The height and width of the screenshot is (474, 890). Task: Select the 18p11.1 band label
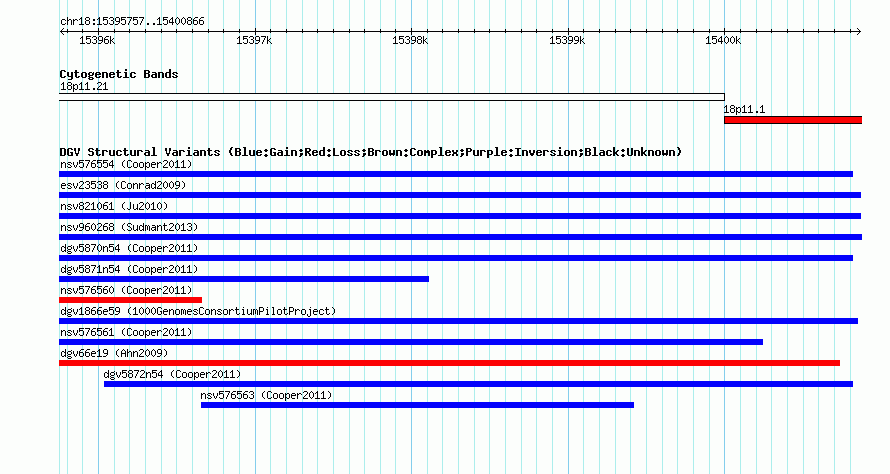pos(744,110)
